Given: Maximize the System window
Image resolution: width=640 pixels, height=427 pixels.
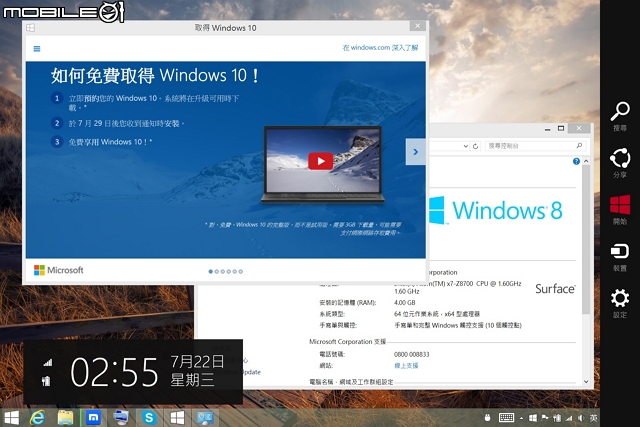Looking at the screenshot, I should click(x=561, y=129).
